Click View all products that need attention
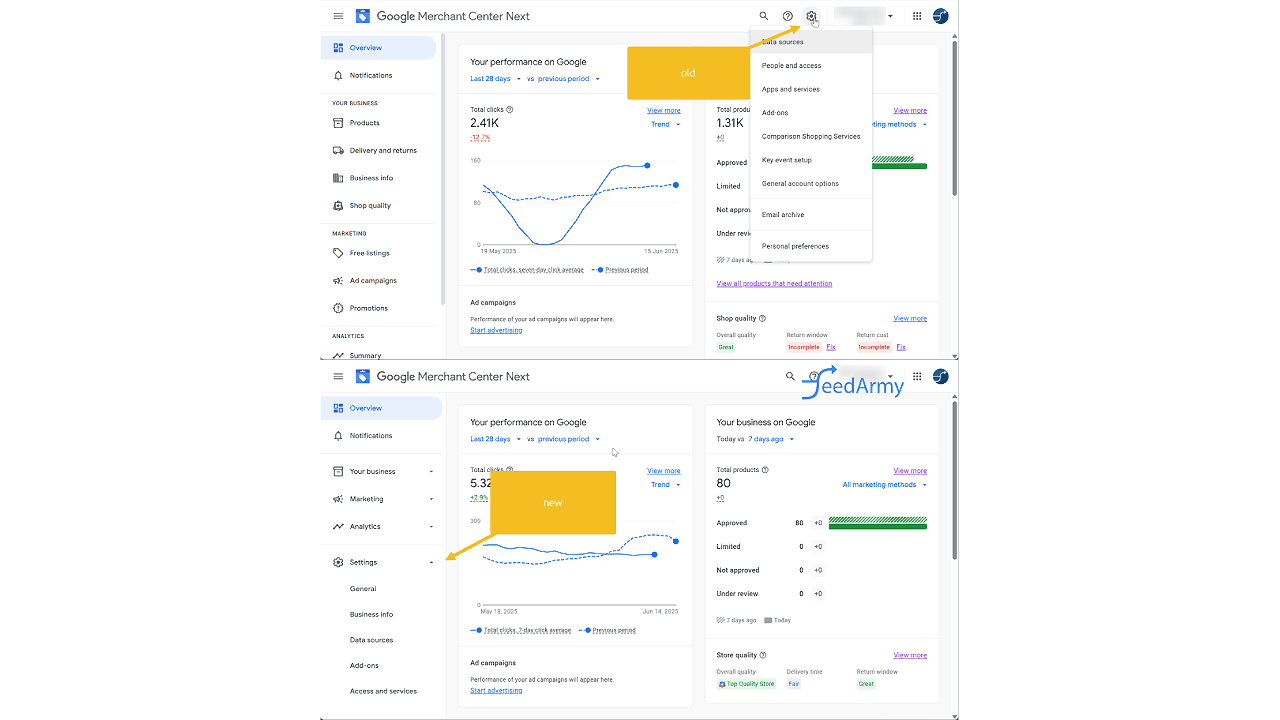 click(x=774, y=284)
